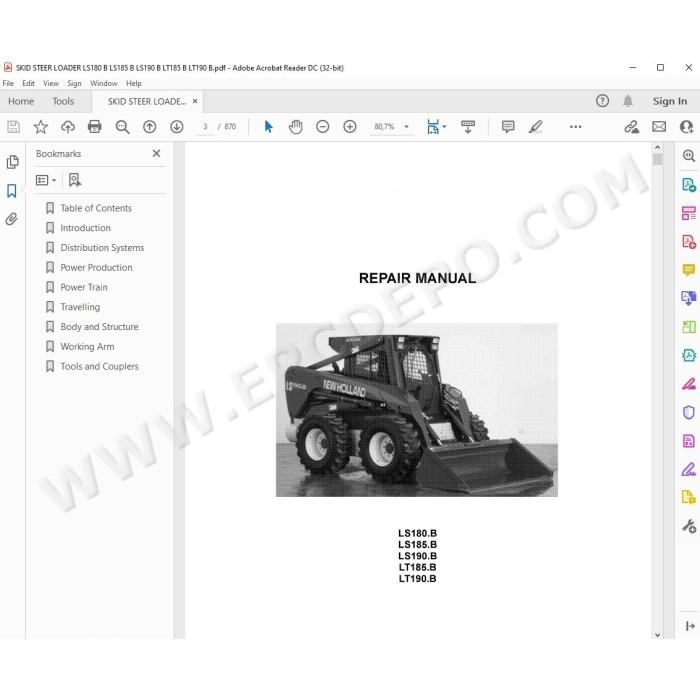This screenshot has width=700, height=700.
Task: Switch to the Home tab
Action: click(21, 101)
